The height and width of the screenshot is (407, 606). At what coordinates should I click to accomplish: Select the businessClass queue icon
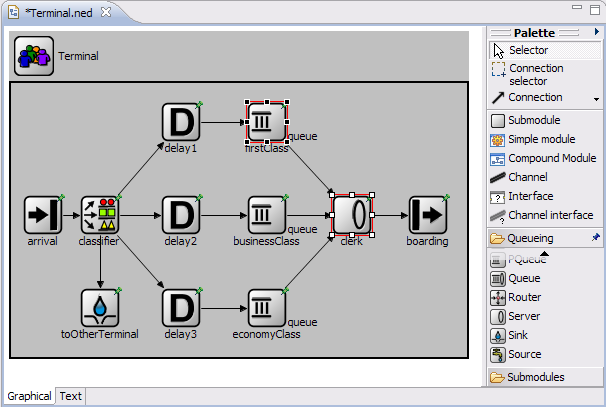point(267,215)
